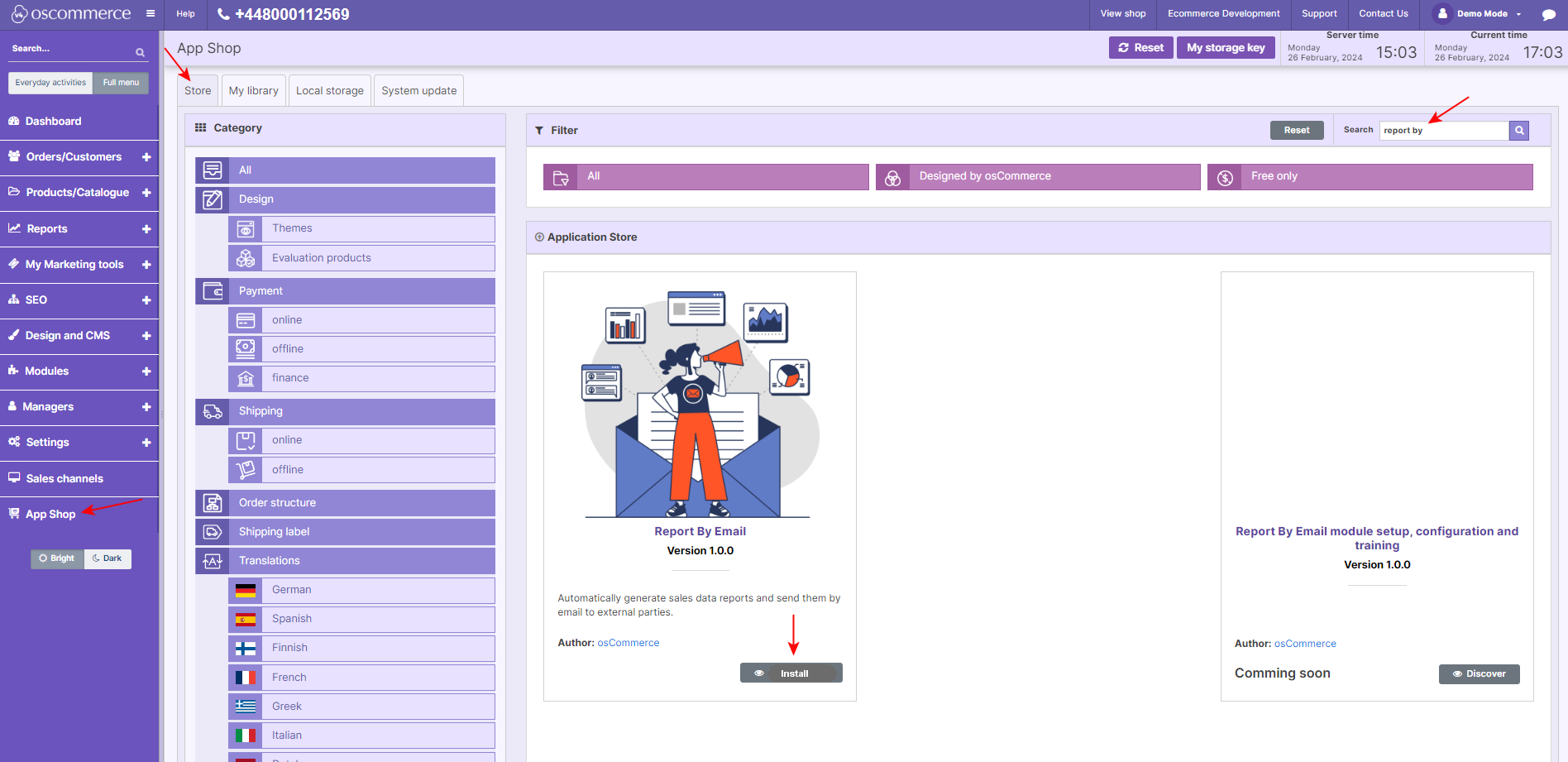The width and height of the screenshot is (1568, 762).
Task: Click the Spanish flag icon
Action: (246, 619)
